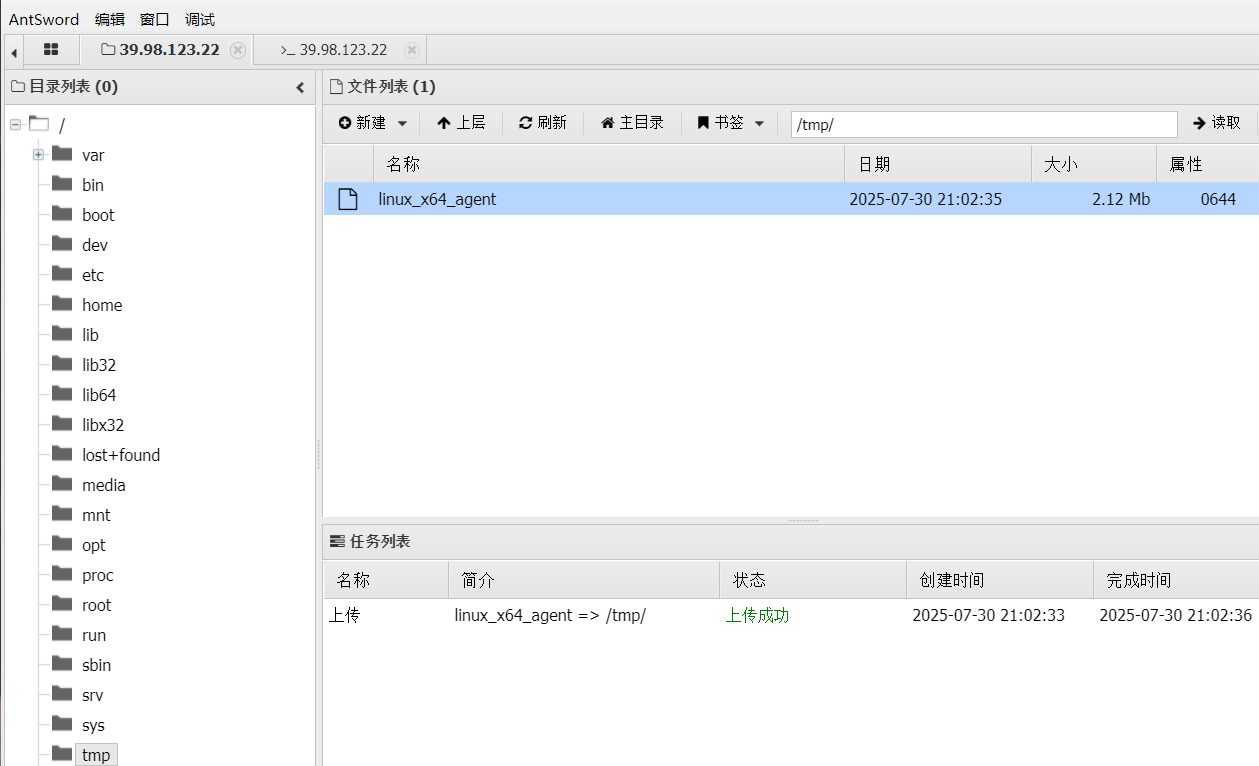Open the 窗口 (Window) menu

click(155, 19)
